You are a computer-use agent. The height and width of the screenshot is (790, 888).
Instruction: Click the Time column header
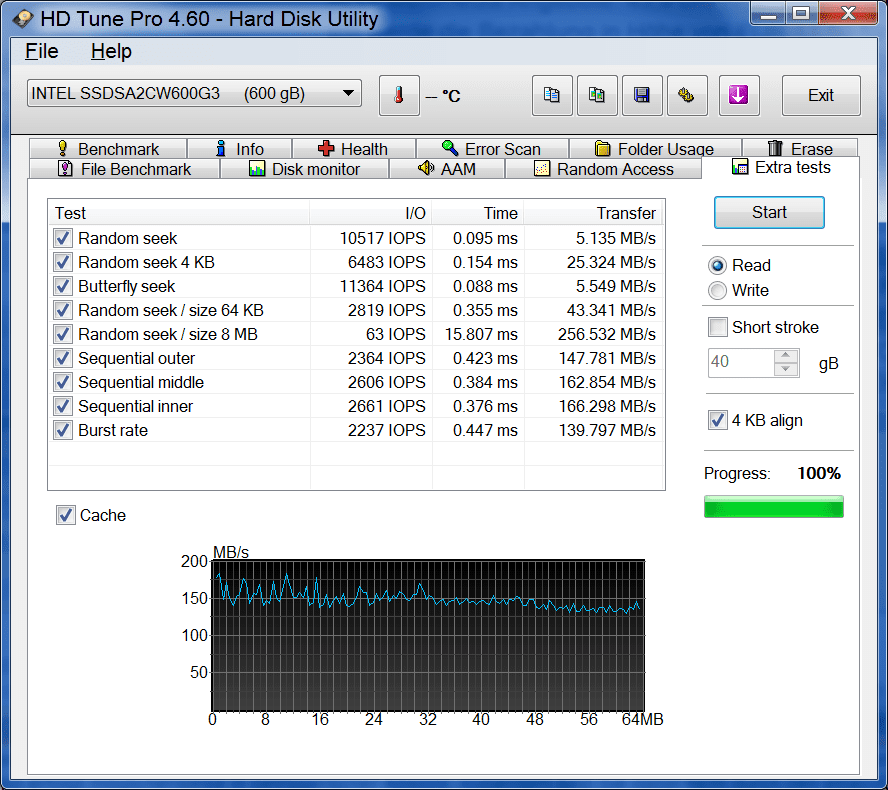[478, 213]
